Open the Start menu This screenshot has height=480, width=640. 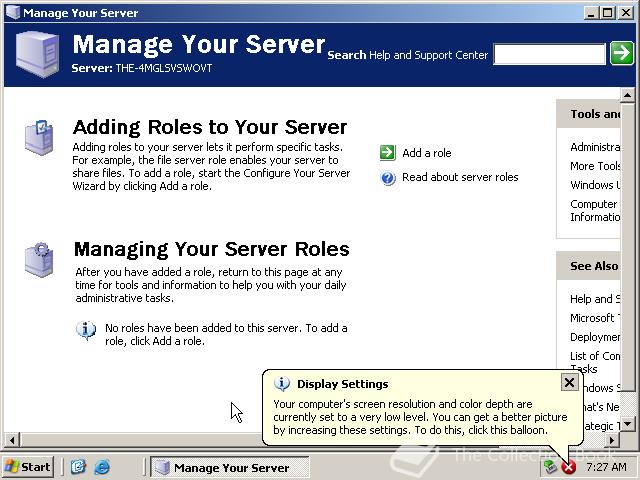28,467
